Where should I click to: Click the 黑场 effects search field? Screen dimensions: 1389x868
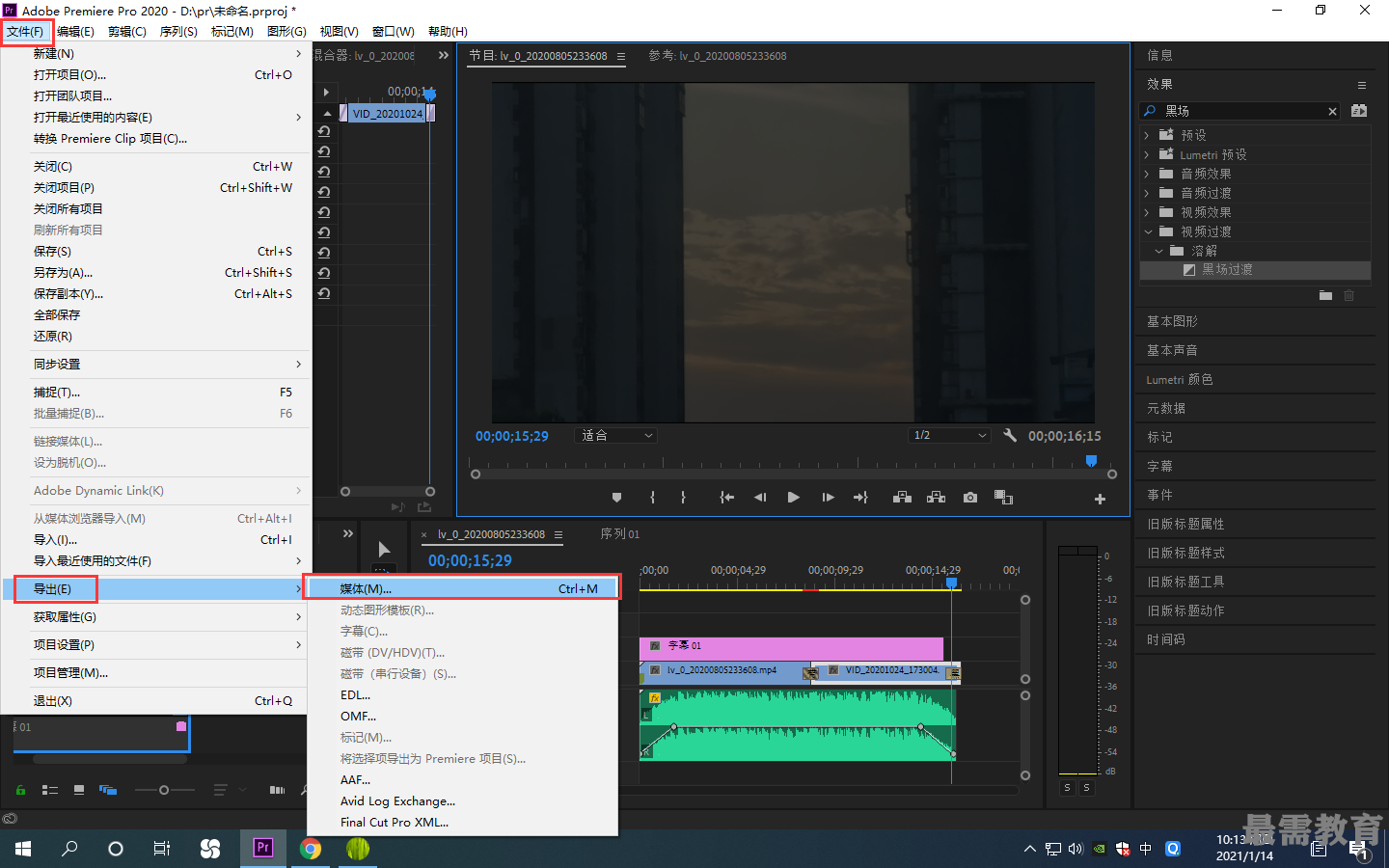(1239, 111)
